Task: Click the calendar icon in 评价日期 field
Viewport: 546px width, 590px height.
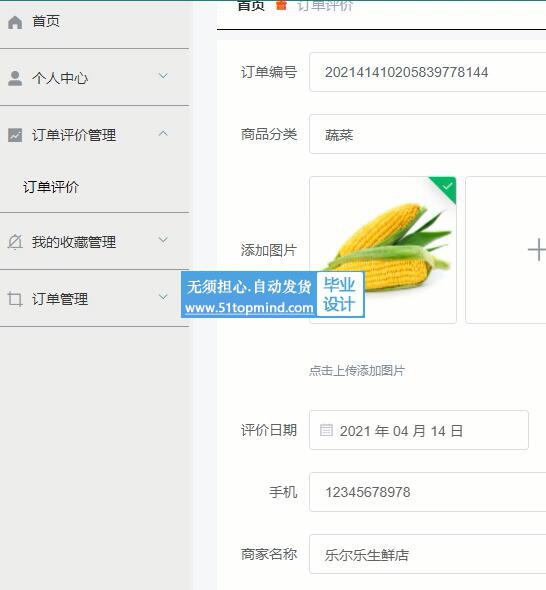Action: point(326,430)
